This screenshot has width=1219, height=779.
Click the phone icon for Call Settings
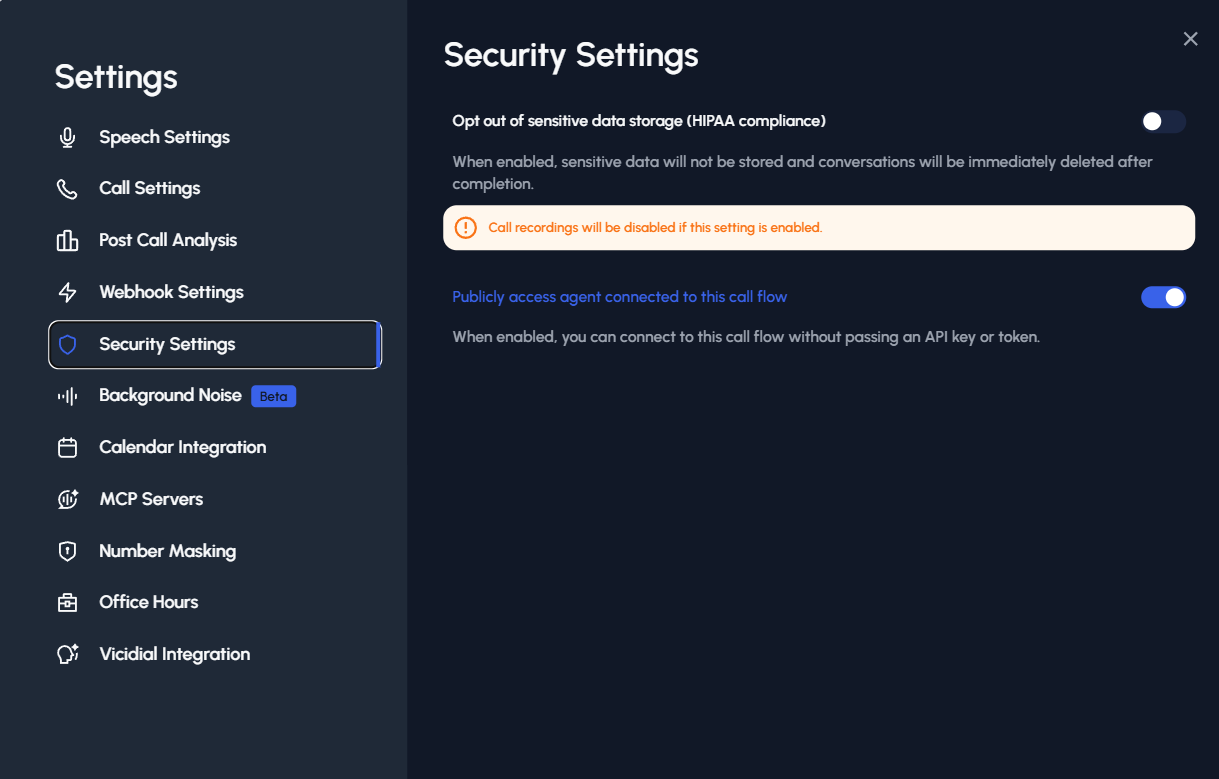67,189
